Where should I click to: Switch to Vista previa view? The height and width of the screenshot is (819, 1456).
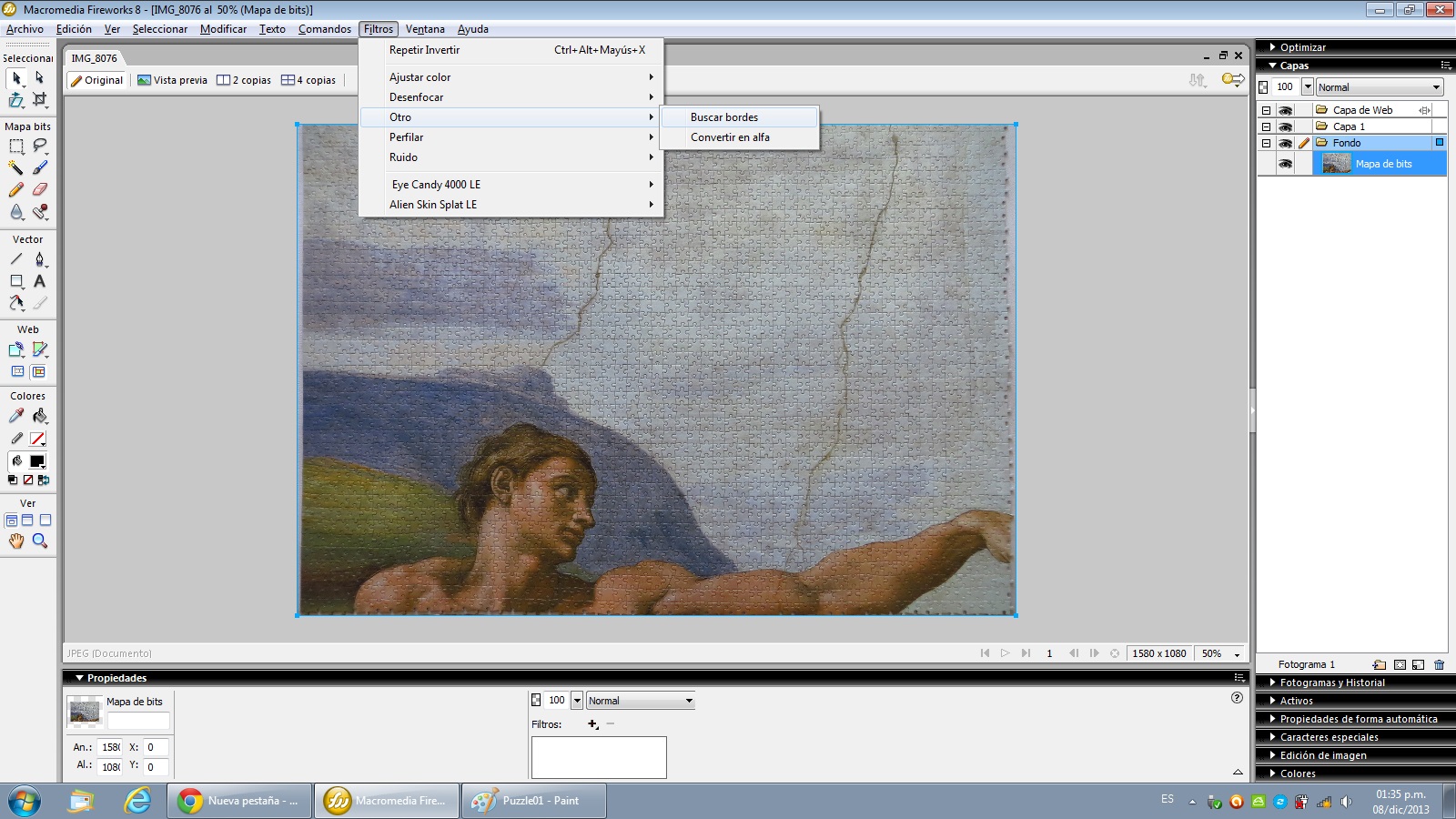click(173, 80)
